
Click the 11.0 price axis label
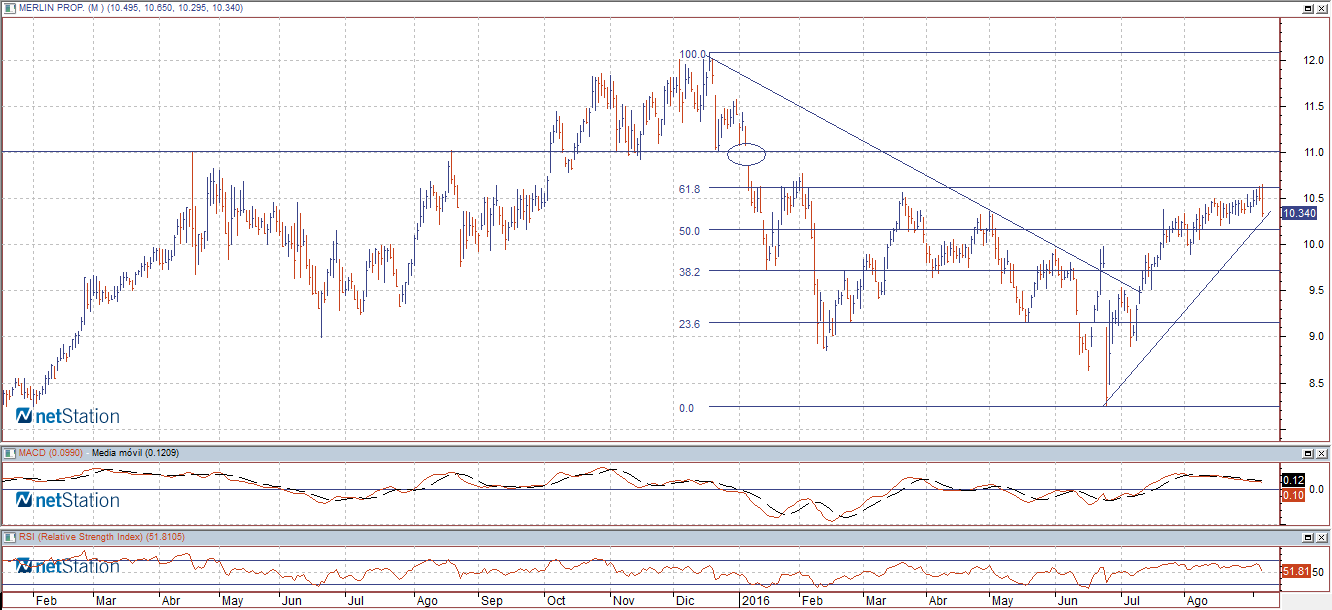[x=1314, y=152]
